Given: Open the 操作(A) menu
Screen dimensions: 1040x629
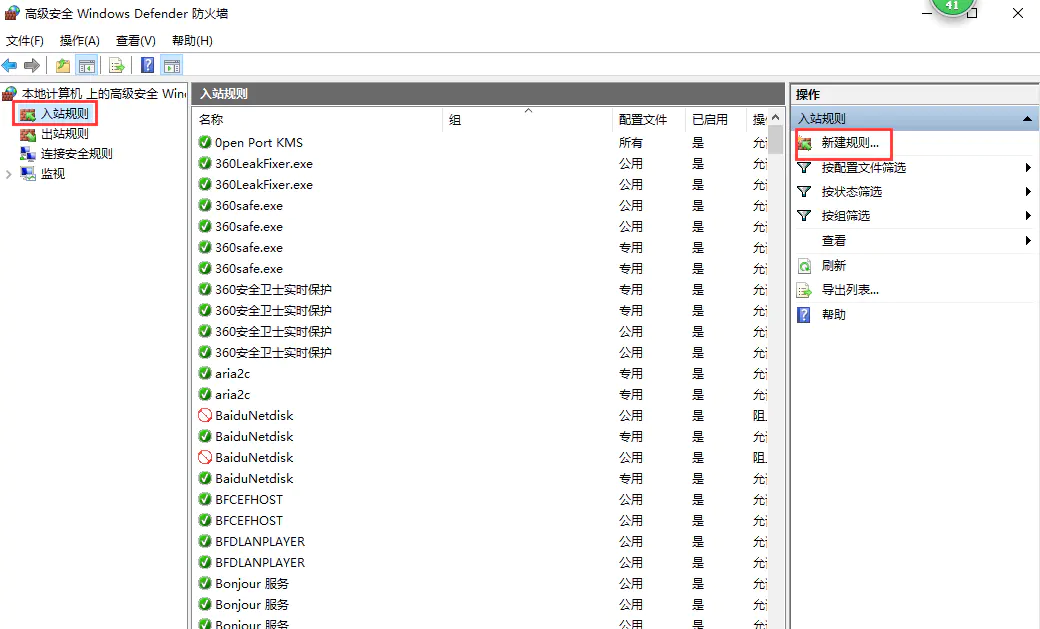Looking at the screenshot, I should (79, 41).
